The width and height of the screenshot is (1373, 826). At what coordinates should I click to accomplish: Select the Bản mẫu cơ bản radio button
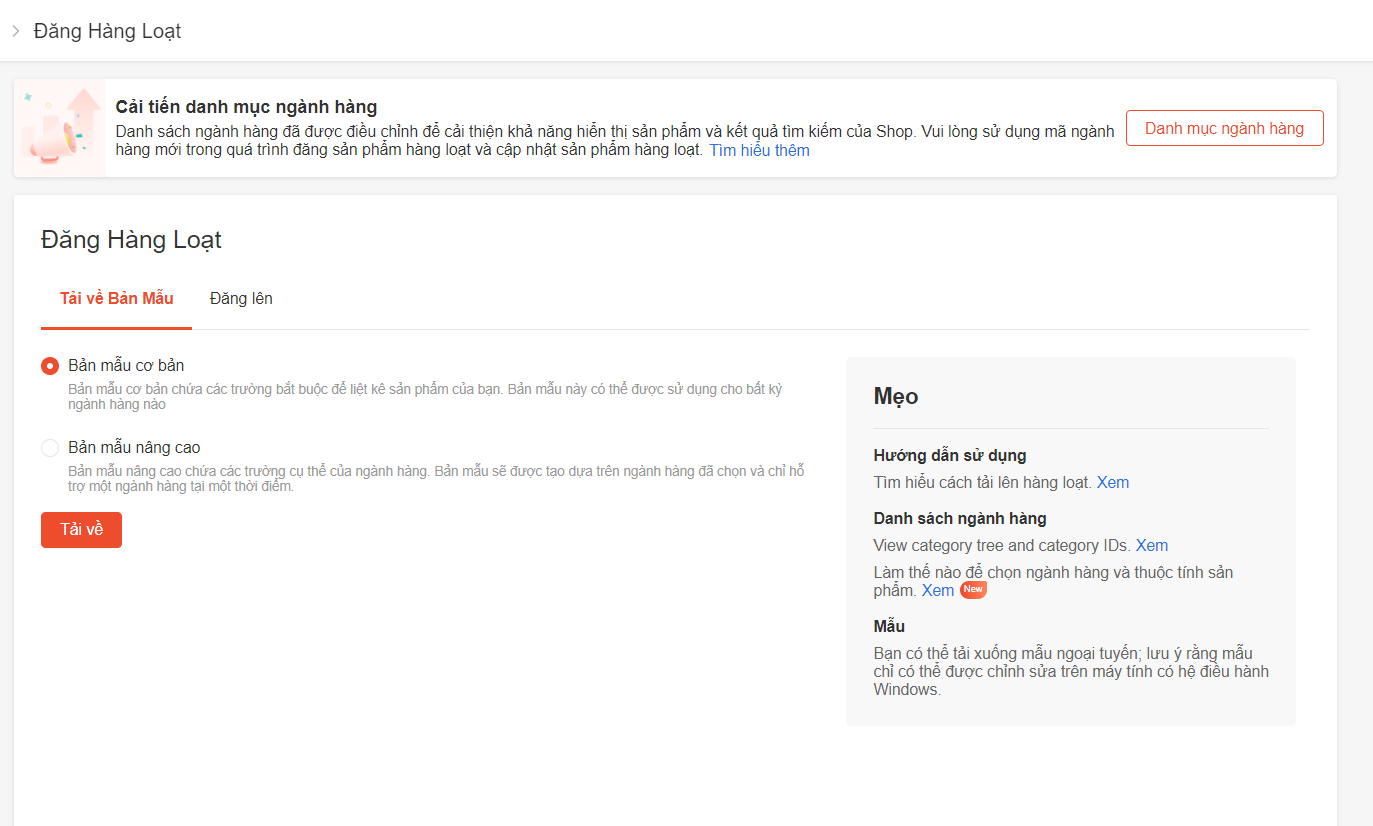50,366
